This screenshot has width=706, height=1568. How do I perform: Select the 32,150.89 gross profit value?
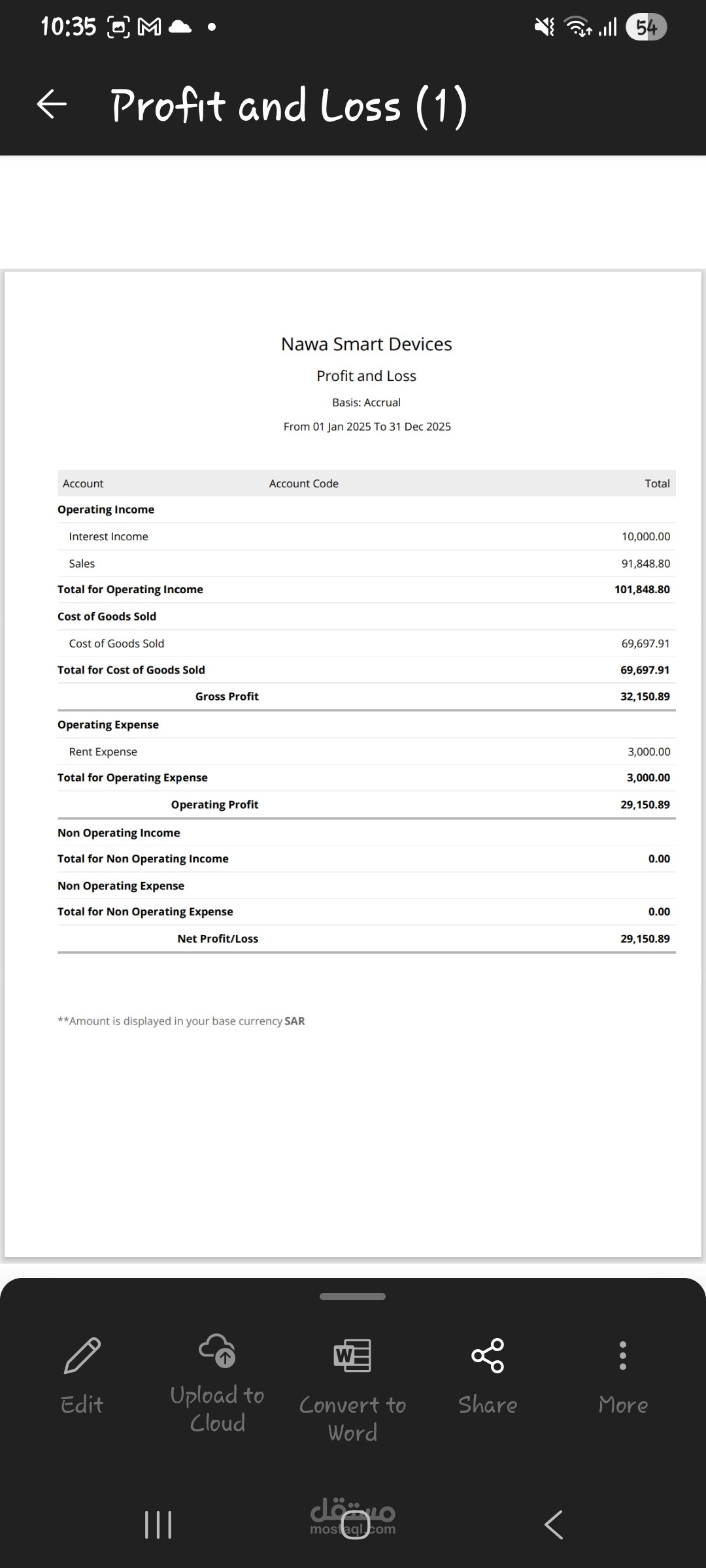645,696
